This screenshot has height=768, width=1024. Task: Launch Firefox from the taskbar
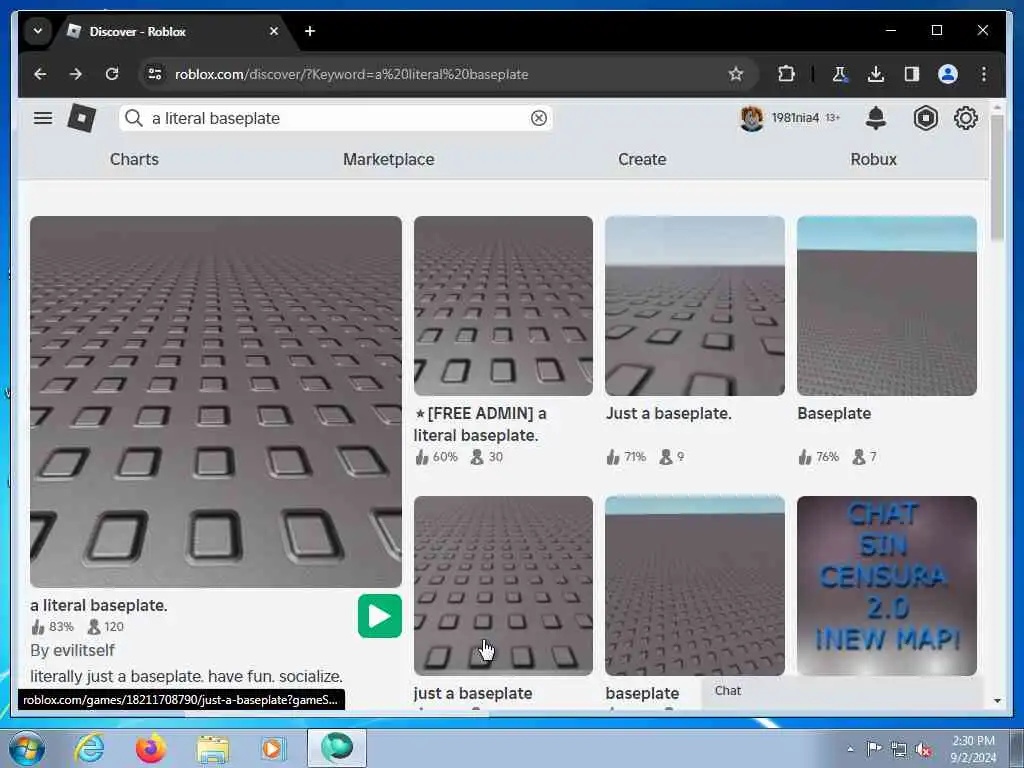(151, 748)
